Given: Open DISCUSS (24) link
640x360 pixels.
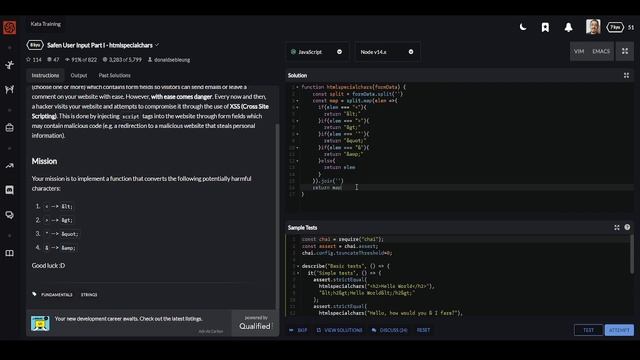Looking at the screenshot, I should (389, 330).
